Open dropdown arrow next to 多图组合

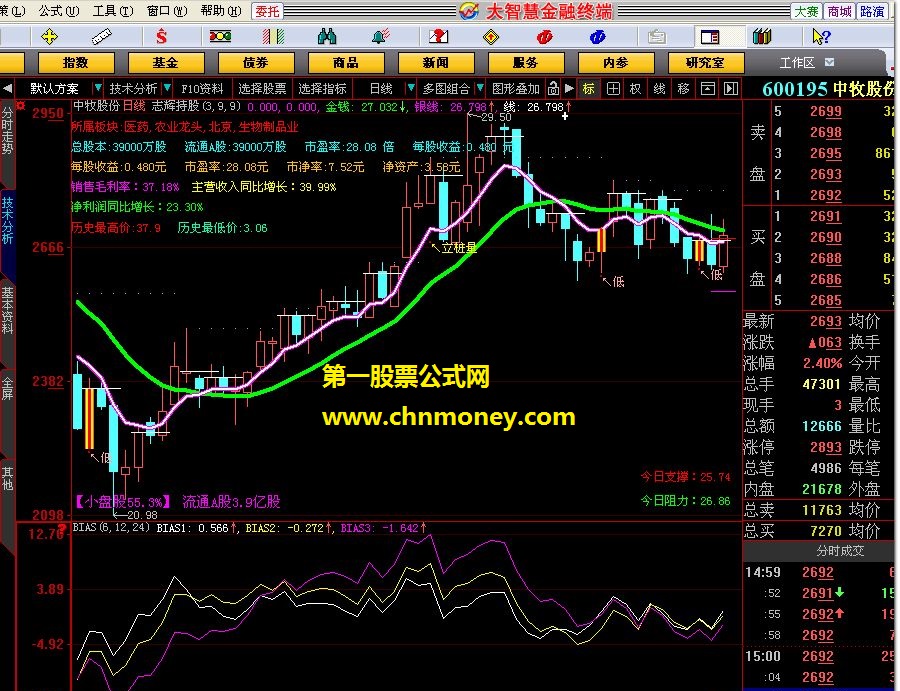tap(480, 88)
